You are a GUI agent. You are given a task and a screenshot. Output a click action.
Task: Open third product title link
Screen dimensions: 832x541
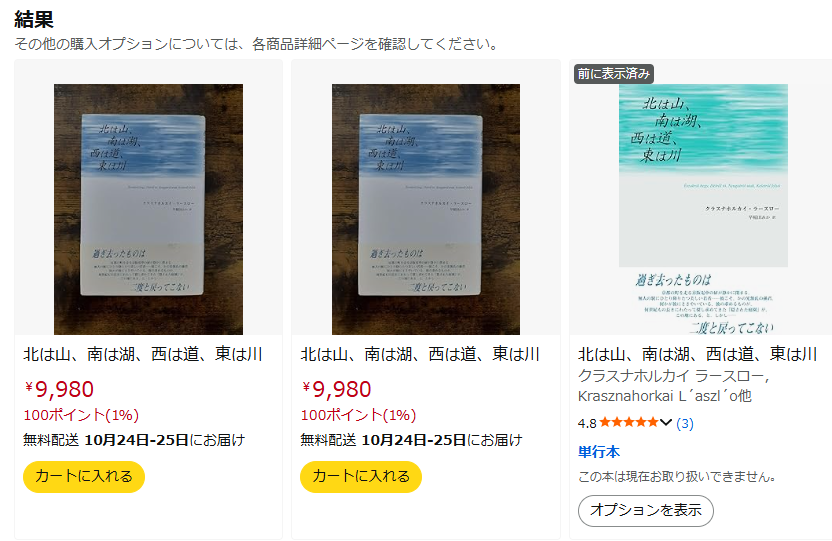(x=697, y=354)
